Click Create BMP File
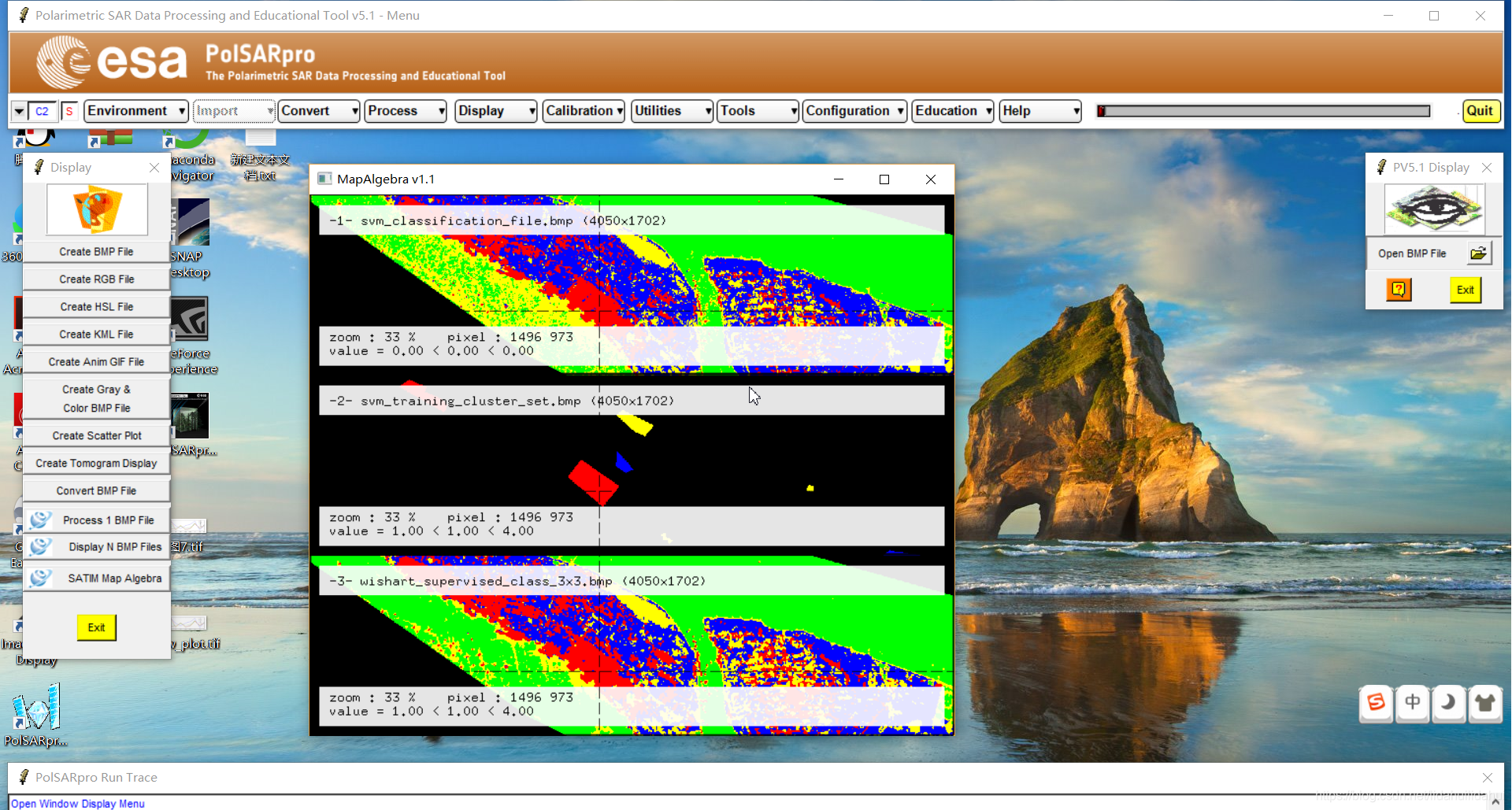 (96, 252)
